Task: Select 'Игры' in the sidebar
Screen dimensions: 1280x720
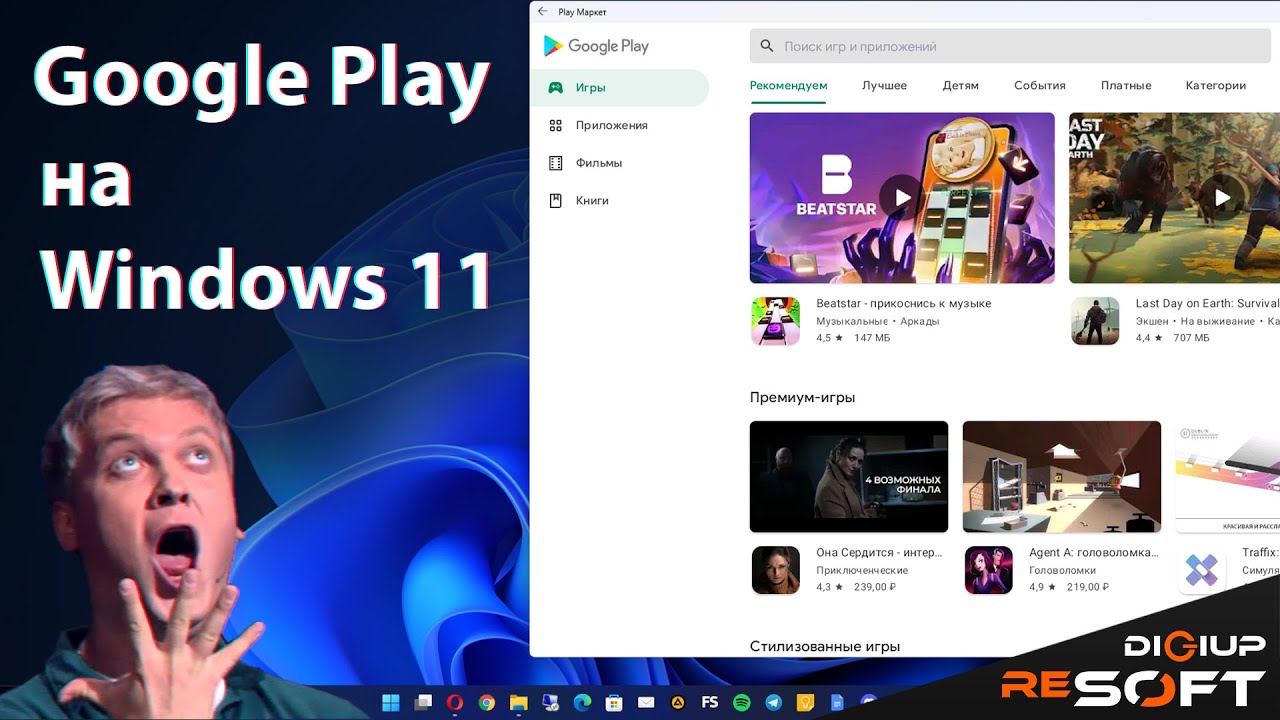Action: [619, 88]
